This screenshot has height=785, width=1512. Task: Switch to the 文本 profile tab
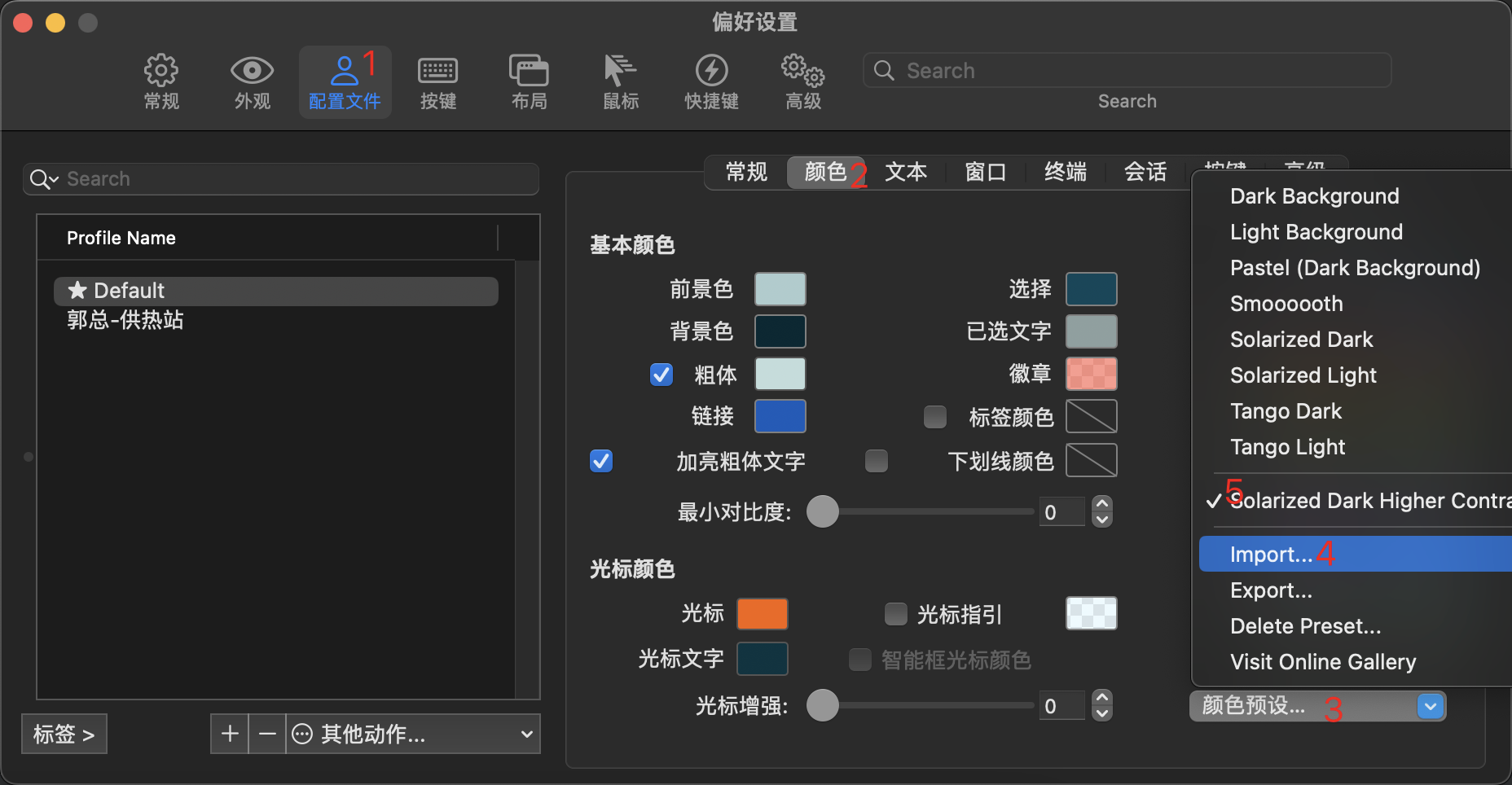pos(906,172)
